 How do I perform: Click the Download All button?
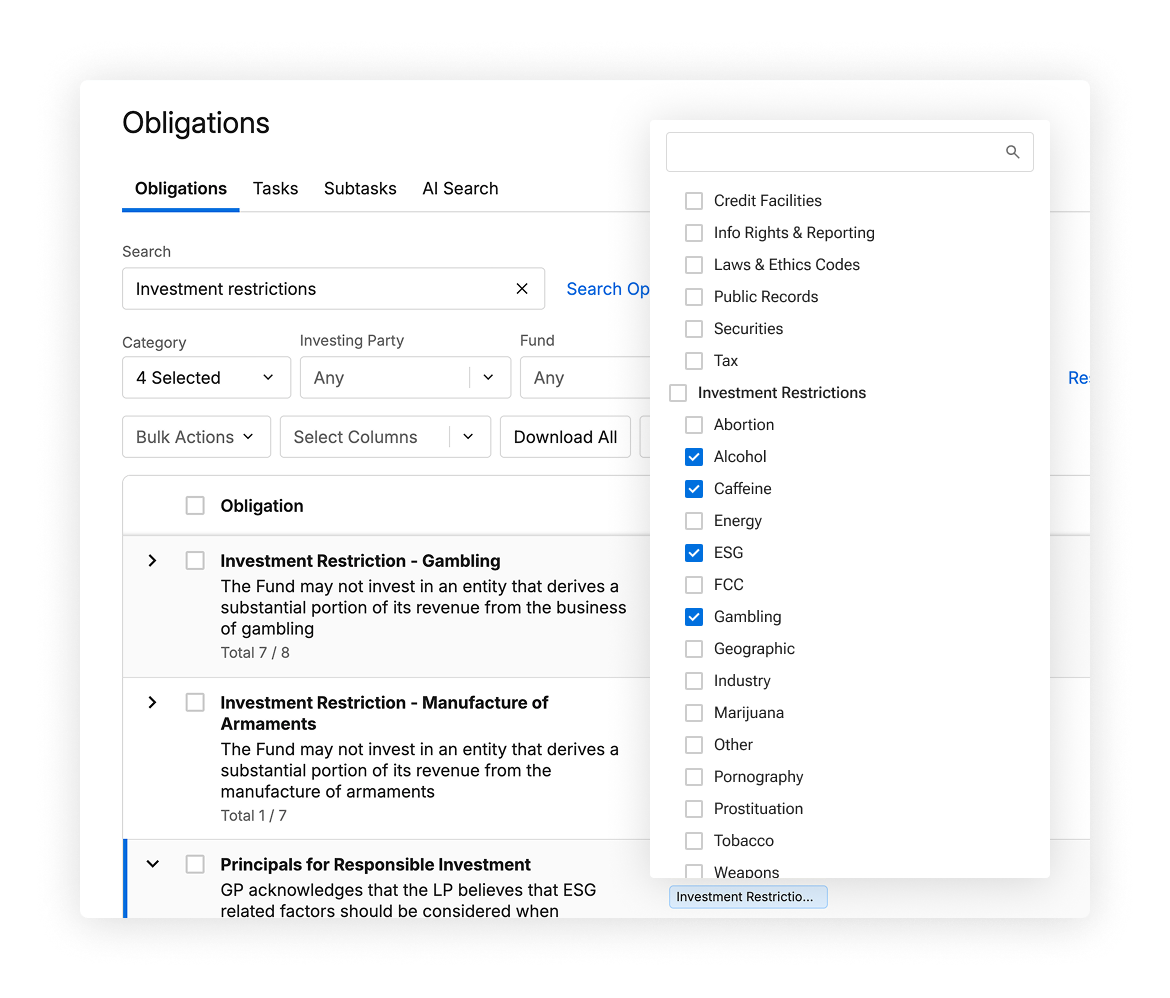click(x=565, y=437)
